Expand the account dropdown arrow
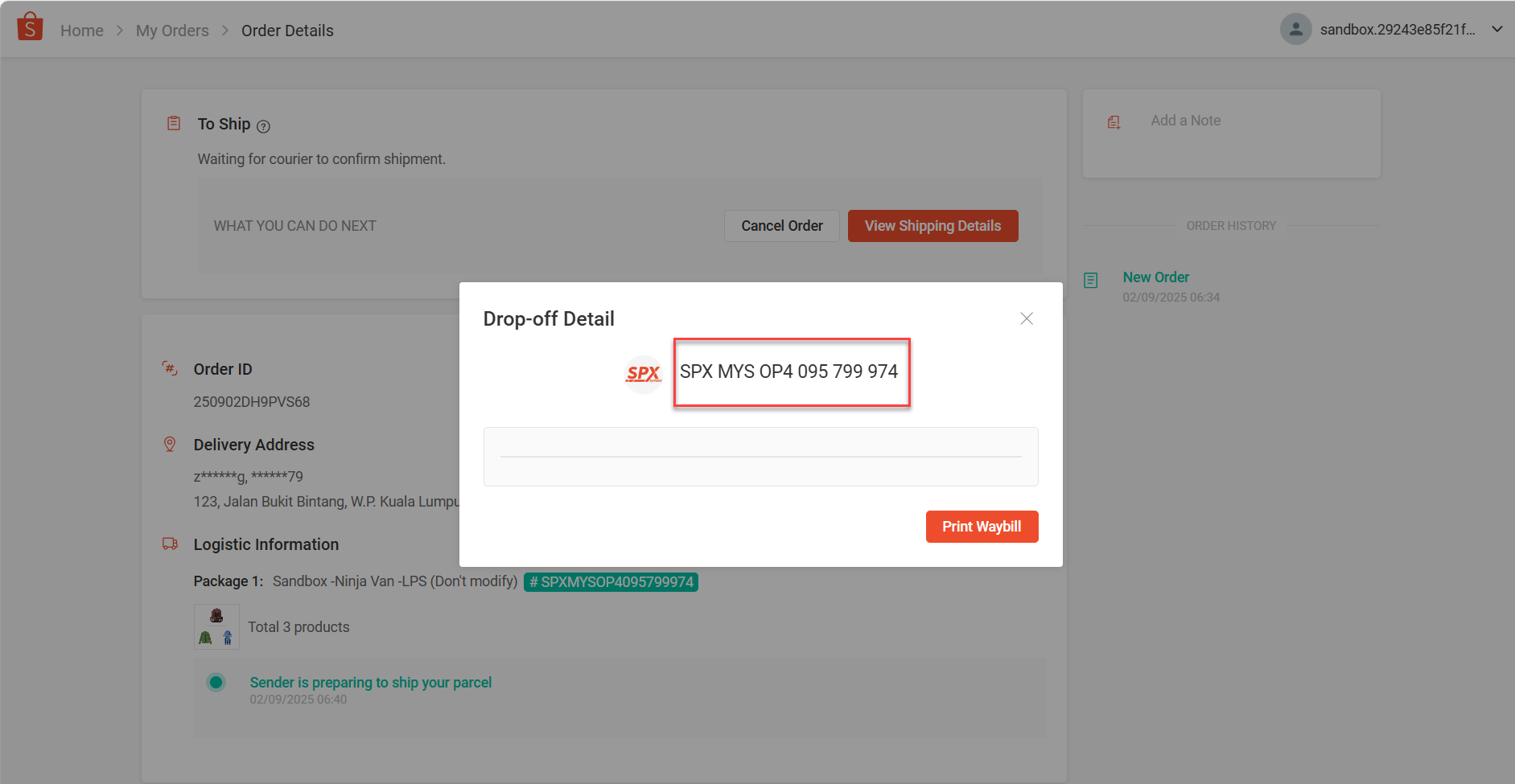This screenshot has height=784, width=1515. tap(1497, 30)
